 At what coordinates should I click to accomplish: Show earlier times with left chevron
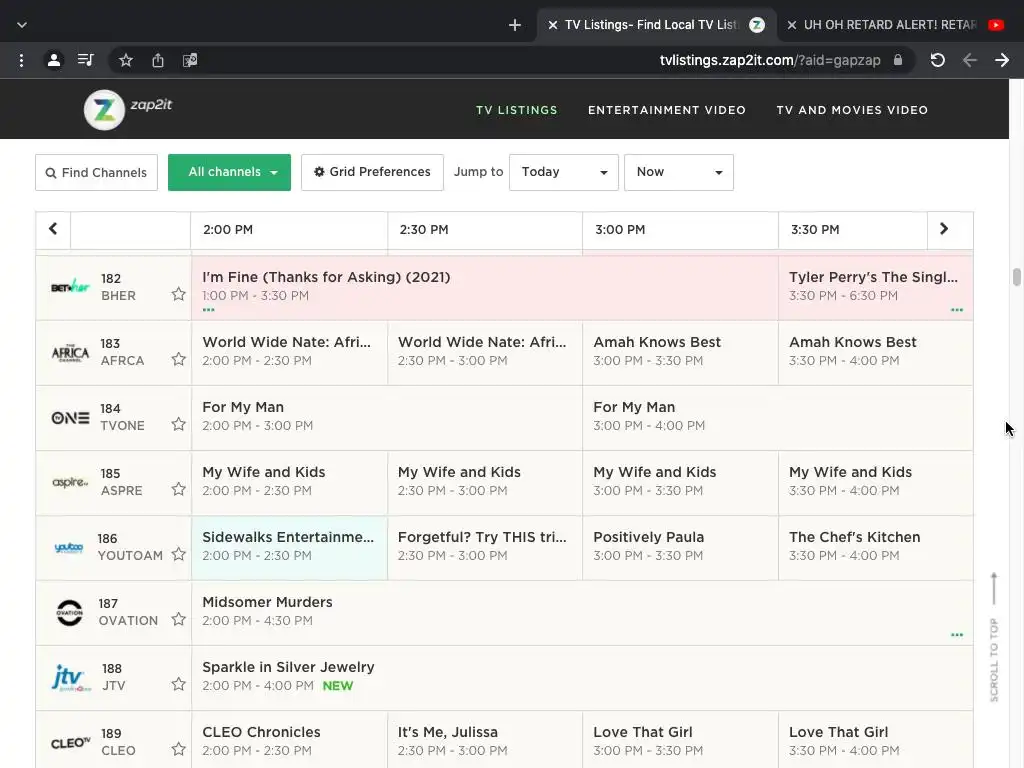click(x=53, y=229)
